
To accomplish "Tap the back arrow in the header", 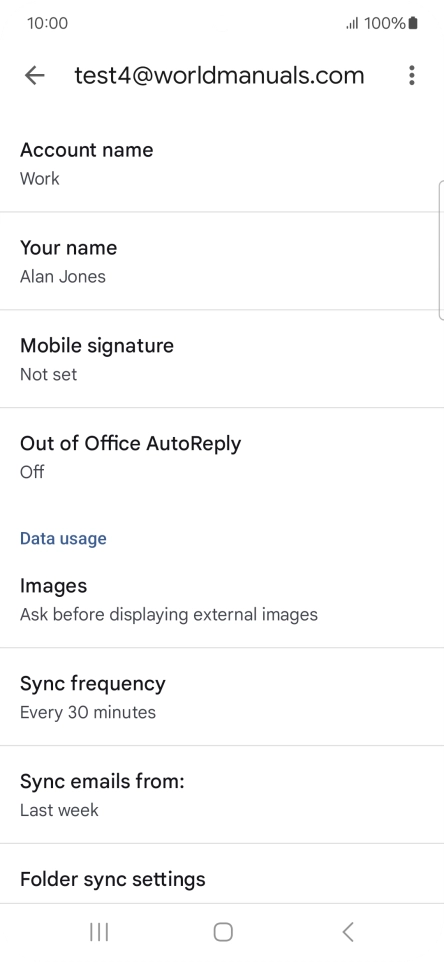I will 34,75.
